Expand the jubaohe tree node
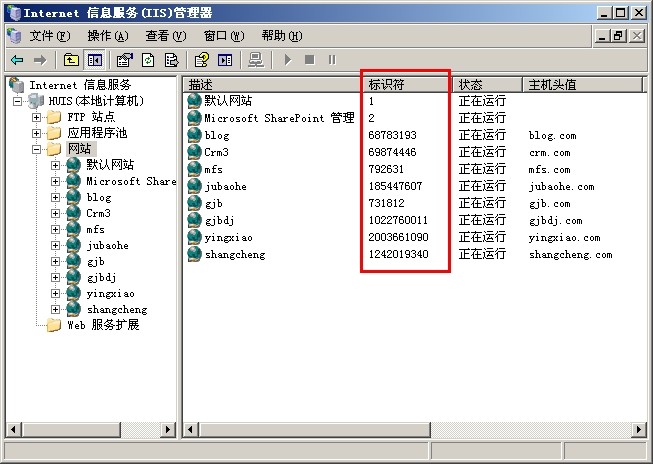The height and width of the screenshot is (464, 653). pos(55,245)
